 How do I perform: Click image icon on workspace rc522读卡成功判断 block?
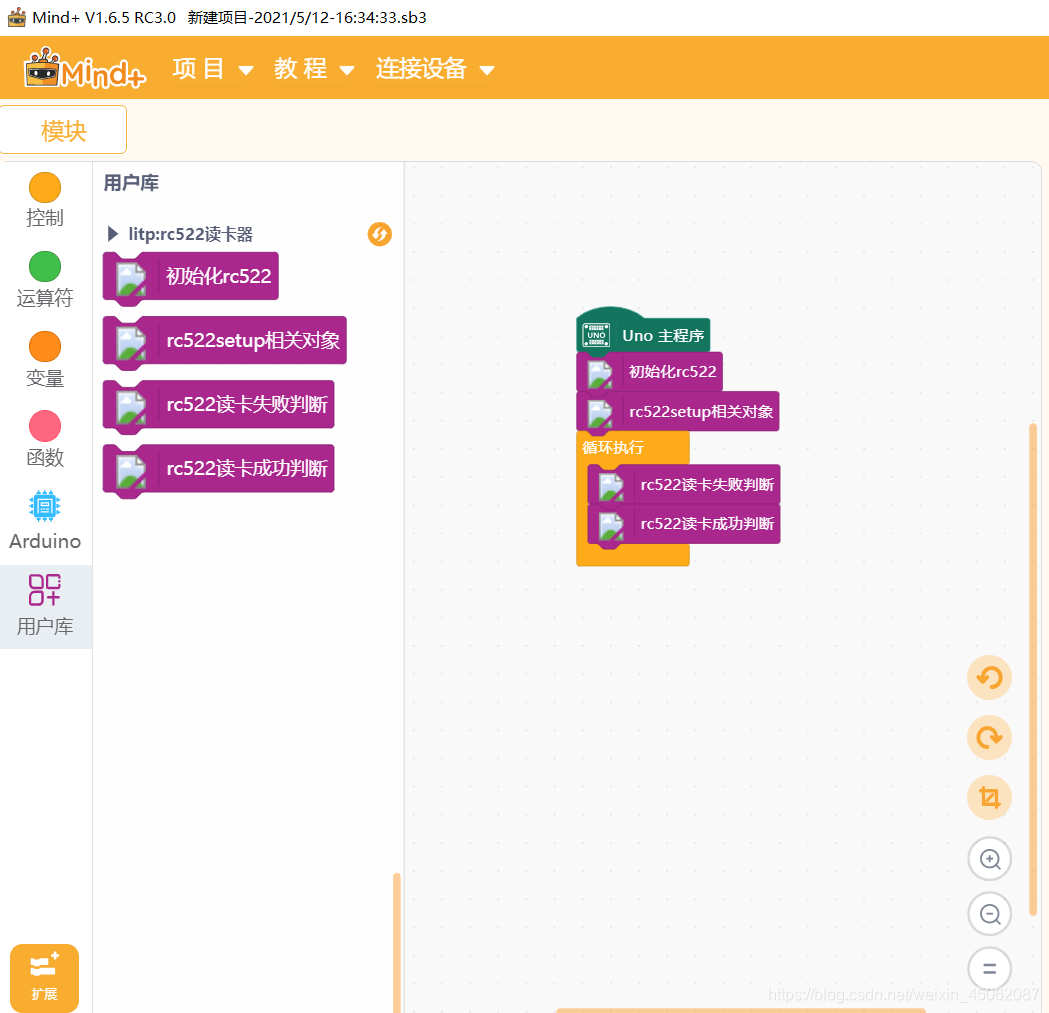pos(611,526)
